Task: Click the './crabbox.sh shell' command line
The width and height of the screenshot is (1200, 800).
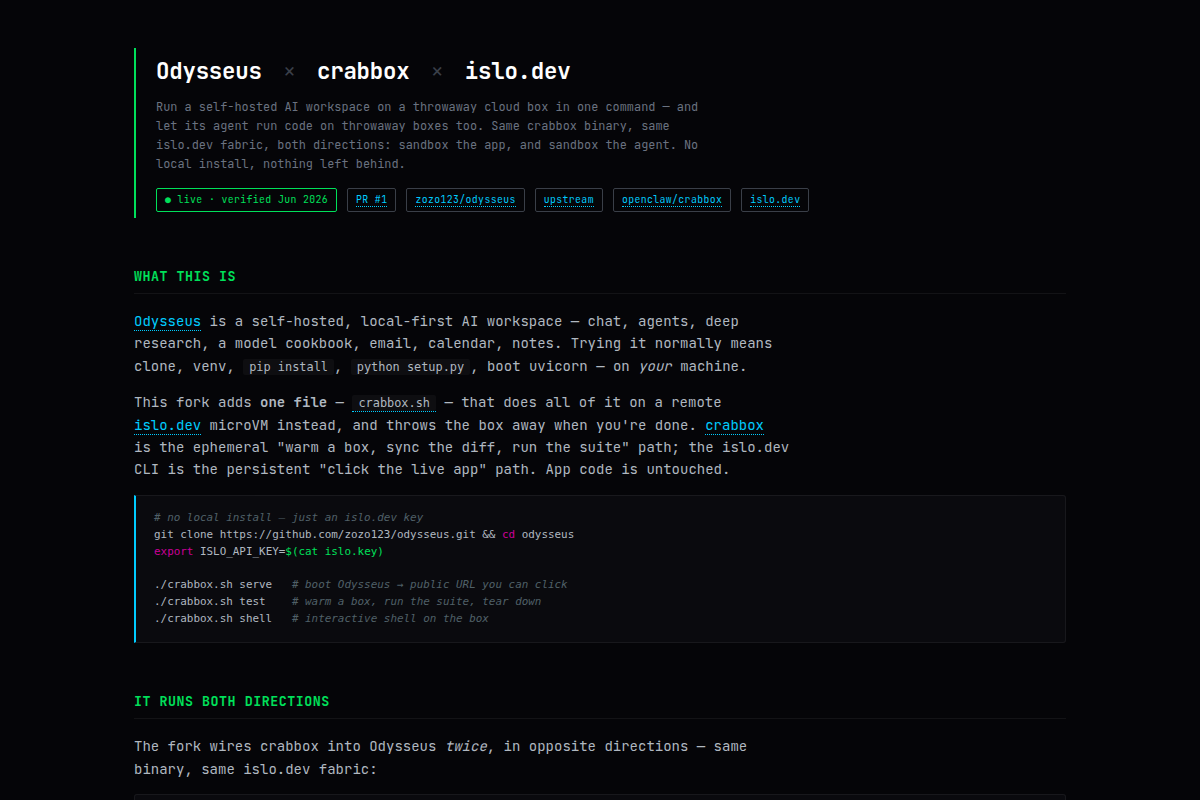Action: pos(322,618)
